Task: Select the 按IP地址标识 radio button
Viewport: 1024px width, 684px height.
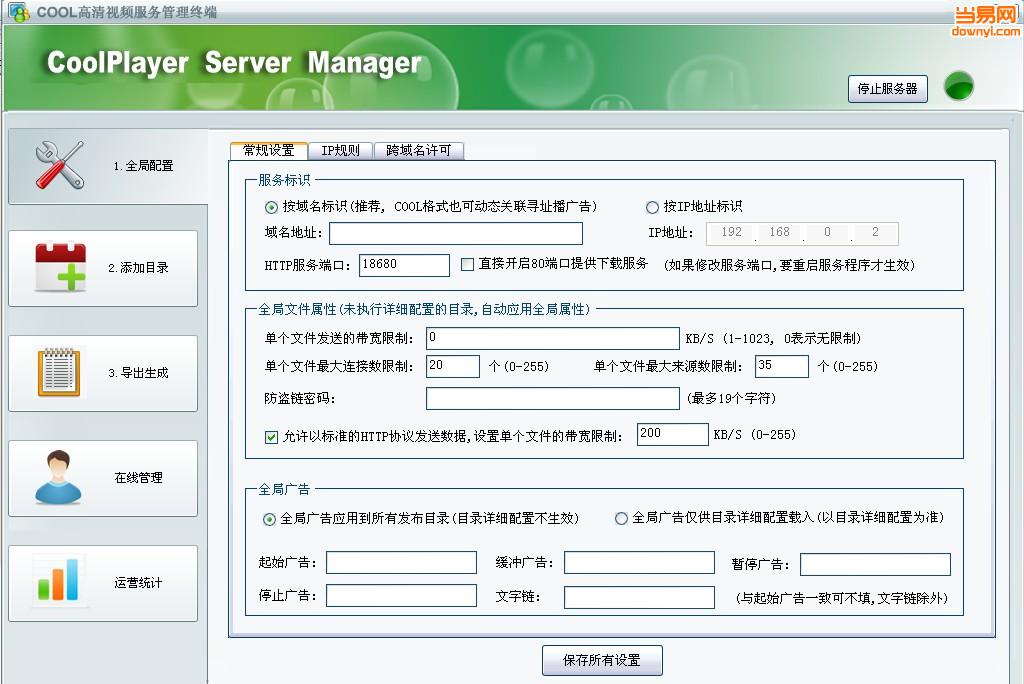Action: coord(651,207)
